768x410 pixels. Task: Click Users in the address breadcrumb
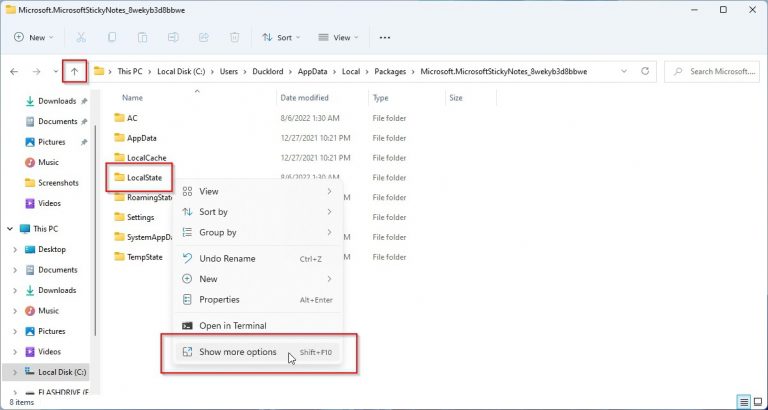(229, 72)
